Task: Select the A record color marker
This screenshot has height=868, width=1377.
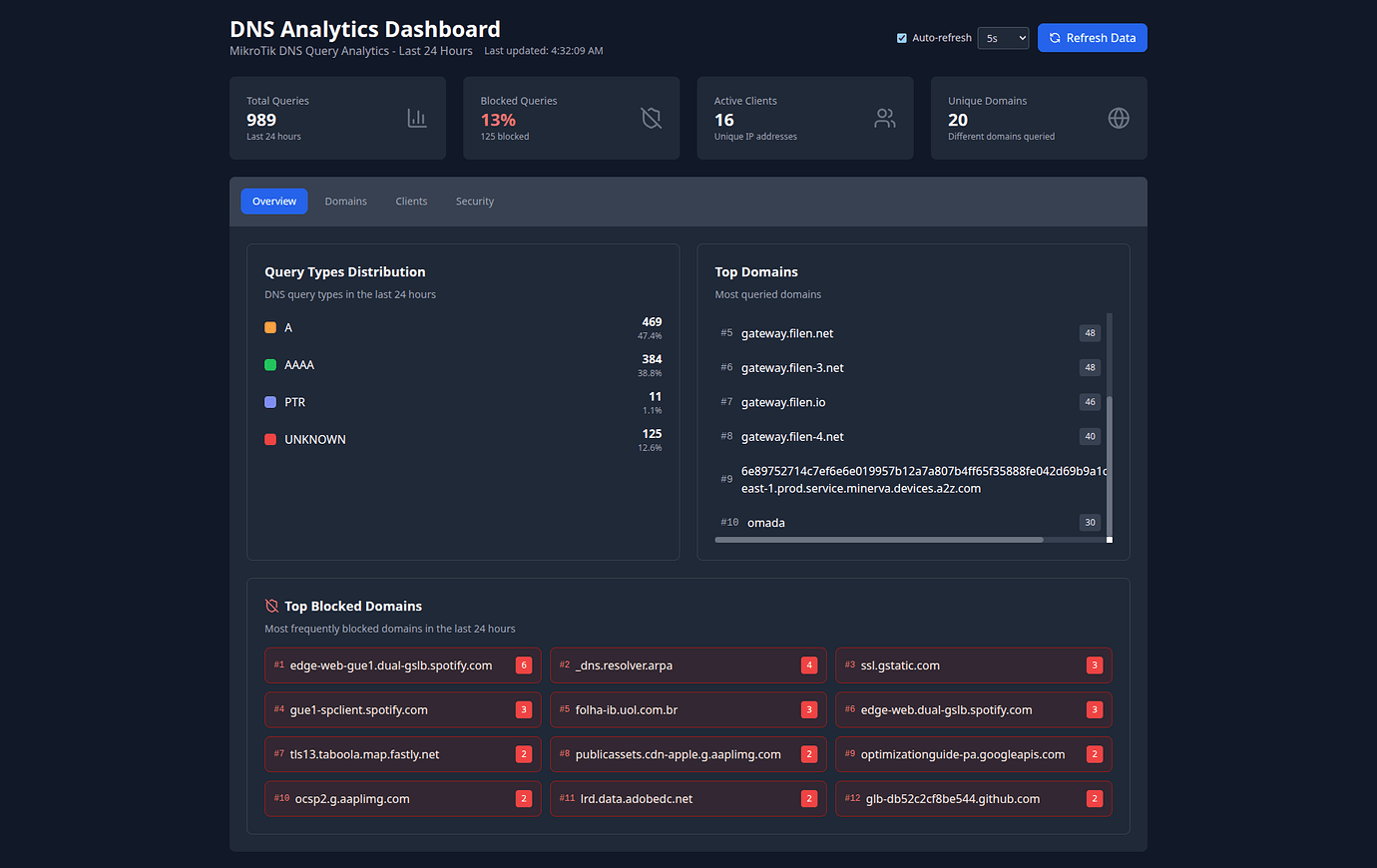Action: [x=270, y=326]
